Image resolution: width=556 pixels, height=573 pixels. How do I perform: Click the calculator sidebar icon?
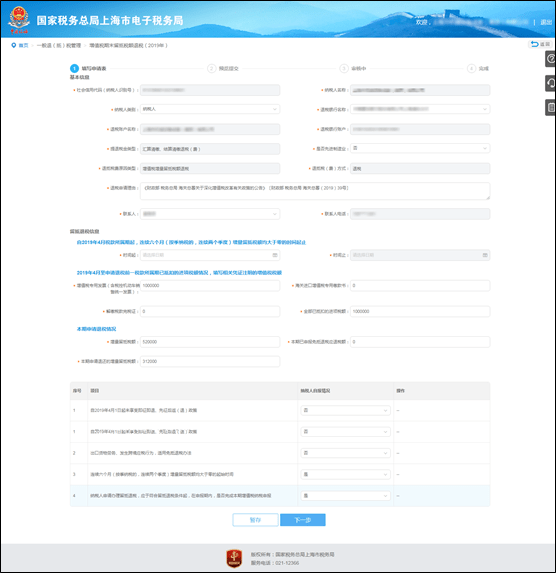click(x=551, y=107)
